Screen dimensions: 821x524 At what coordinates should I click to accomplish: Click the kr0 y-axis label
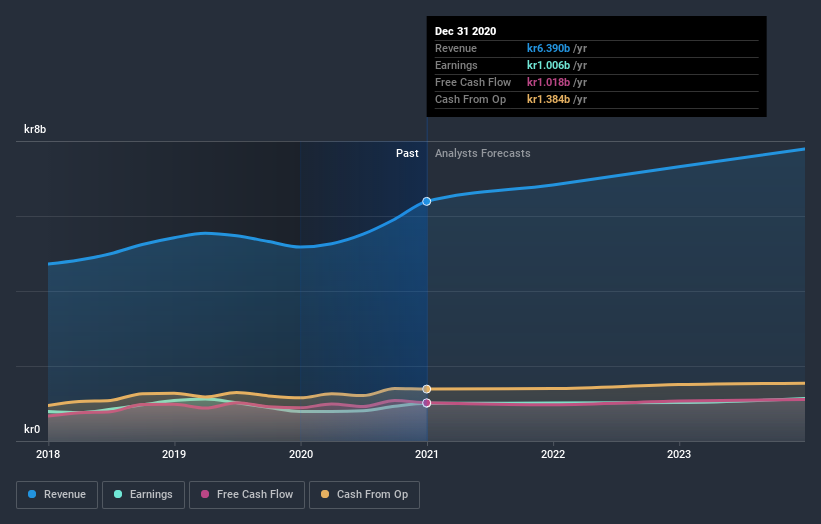pyautogui.click(x=32, y=429)
